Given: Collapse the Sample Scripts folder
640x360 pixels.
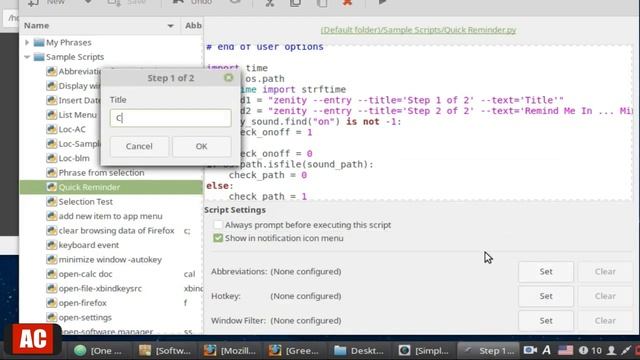Looking at the screenshot, I should coord(27,57).
